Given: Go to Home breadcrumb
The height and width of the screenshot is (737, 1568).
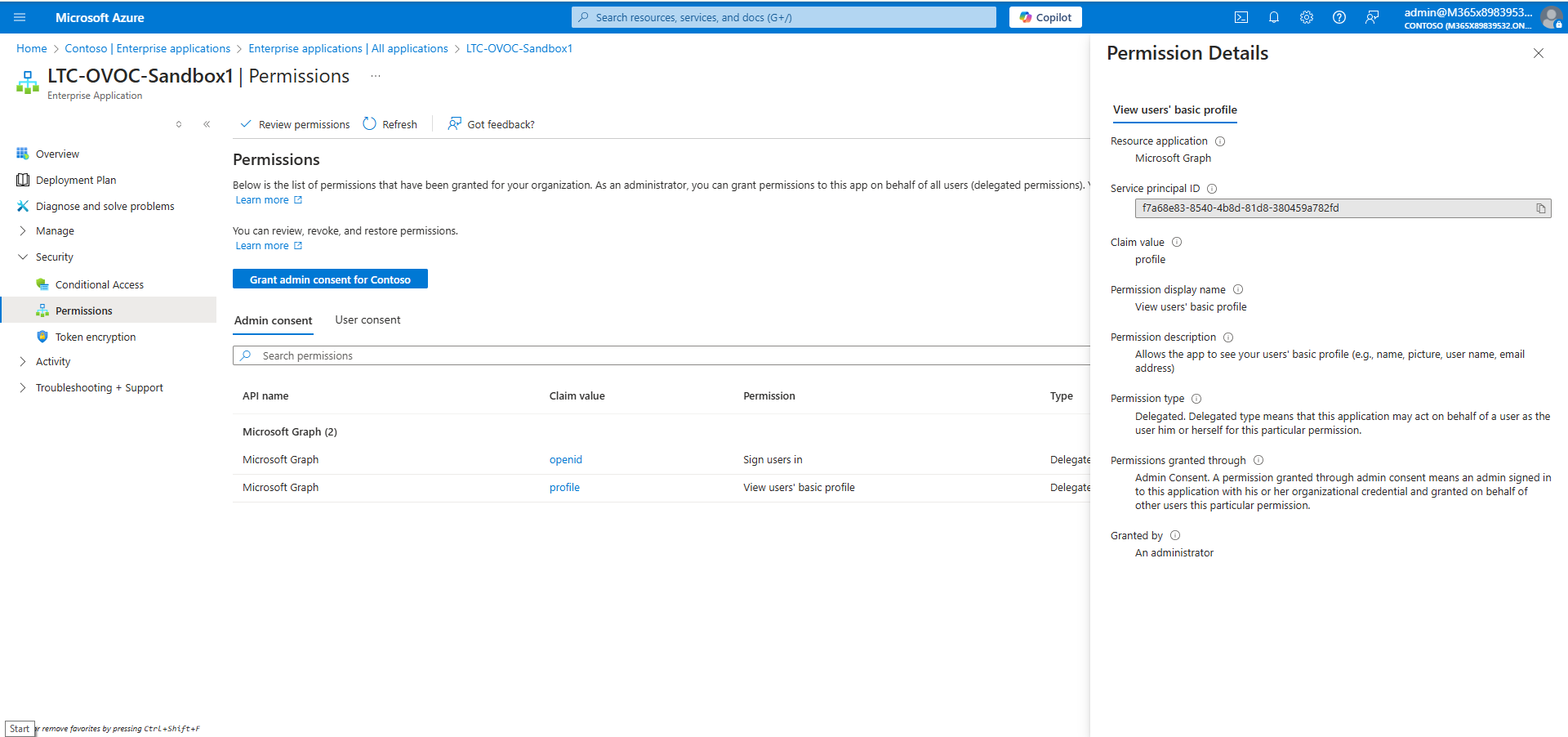Looking at the screenshot, I should [32, 49].
